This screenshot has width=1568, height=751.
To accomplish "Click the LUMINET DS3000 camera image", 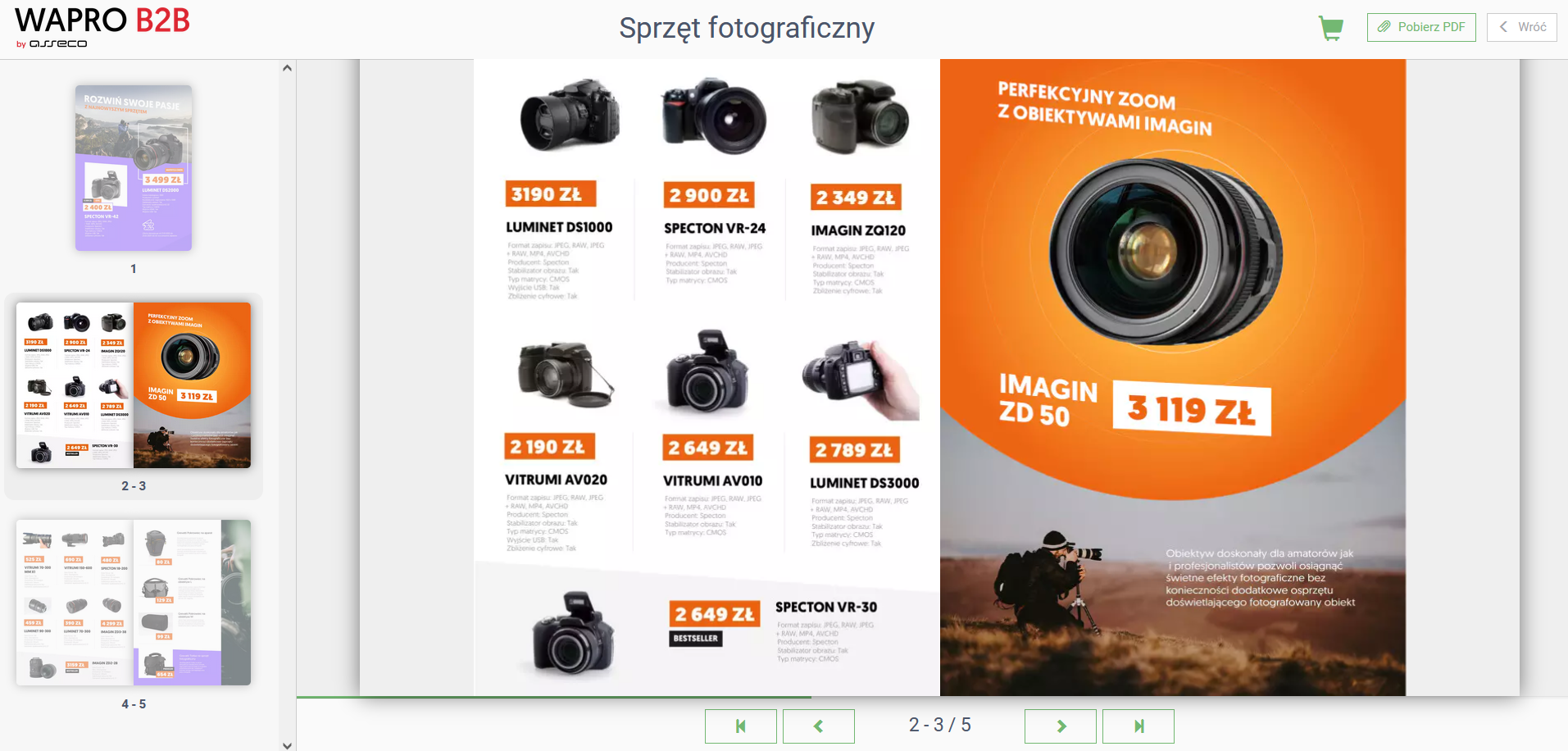I will (861, 380).
